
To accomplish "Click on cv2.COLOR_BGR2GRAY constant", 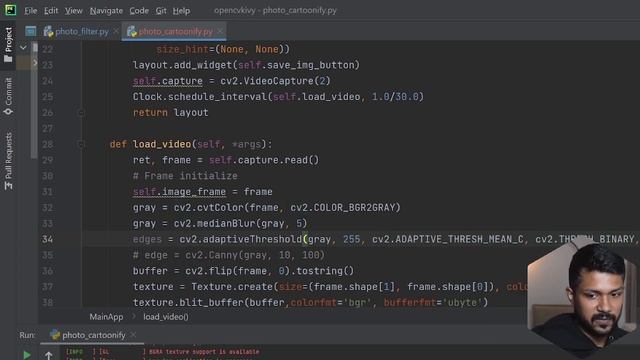I will click(342, 208).
